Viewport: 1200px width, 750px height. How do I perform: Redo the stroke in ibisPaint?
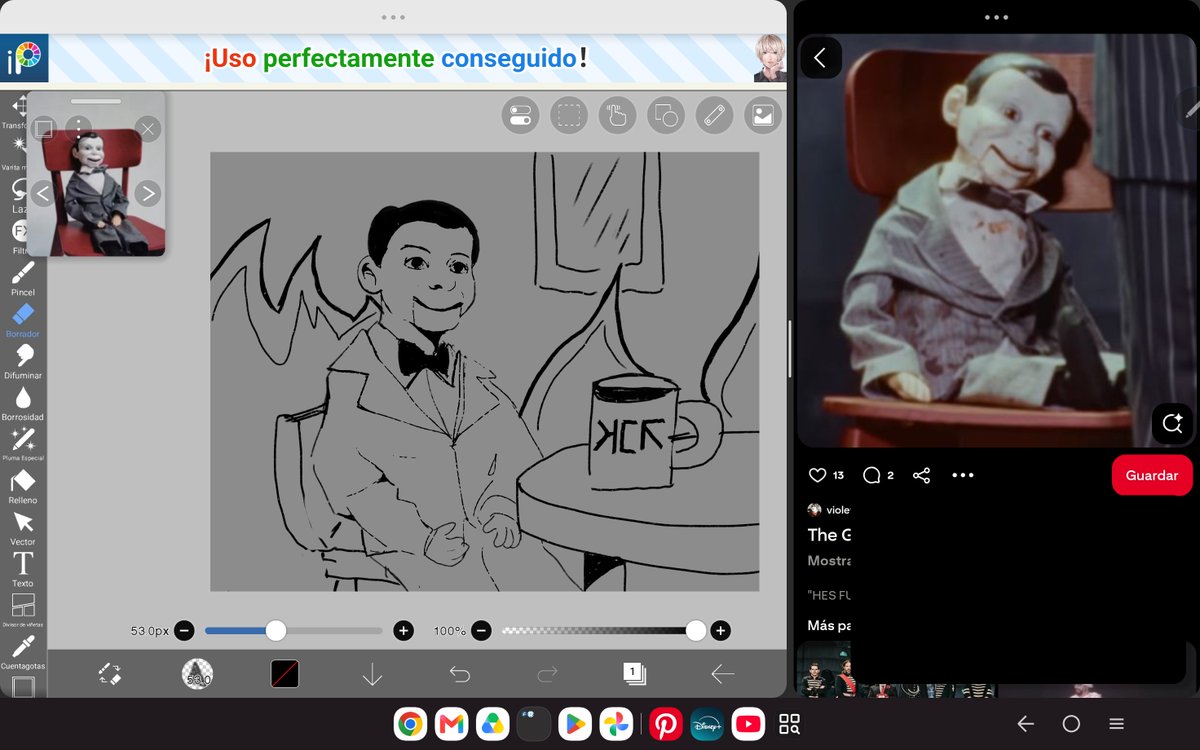coord(547,674)
